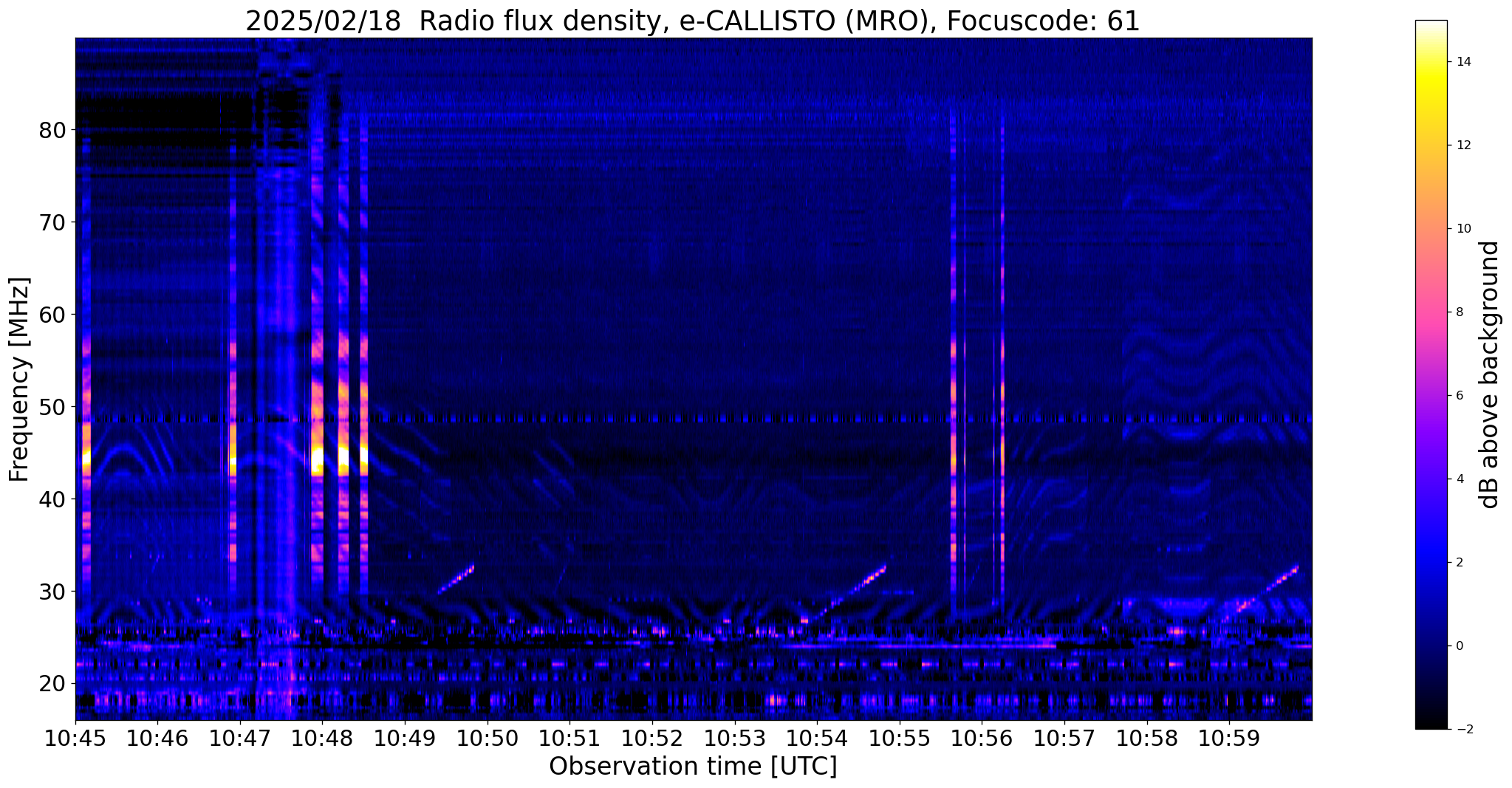Click the 30 MHz frequency tick label
Screen dimensions: 1512x788
click(52, 592)
